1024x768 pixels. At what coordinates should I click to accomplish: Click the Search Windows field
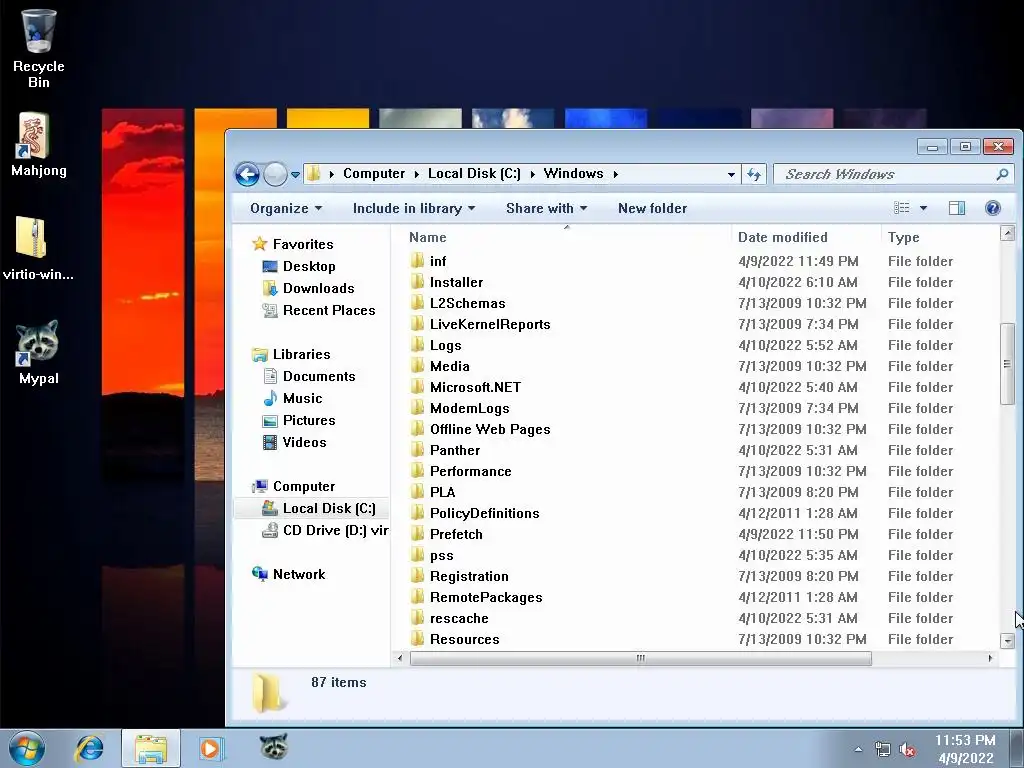point(892,174)
